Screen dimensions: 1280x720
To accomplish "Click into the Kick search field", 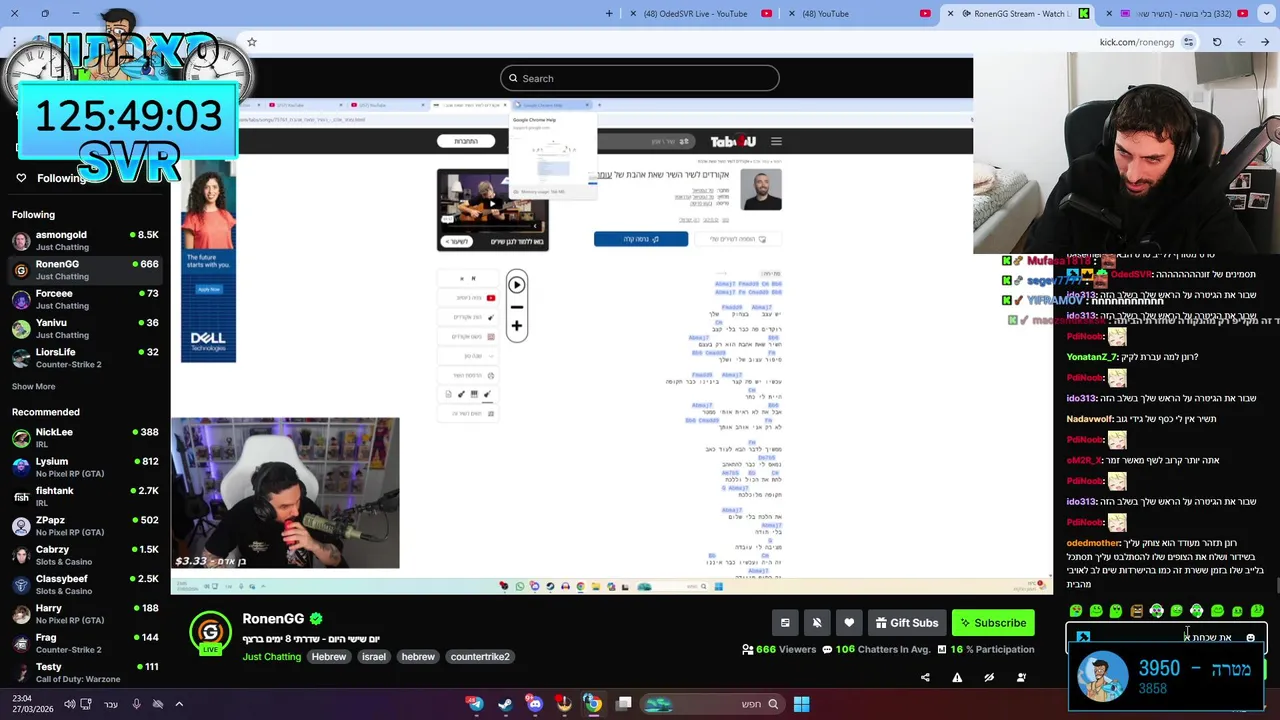I will click(x=640, y=78).
